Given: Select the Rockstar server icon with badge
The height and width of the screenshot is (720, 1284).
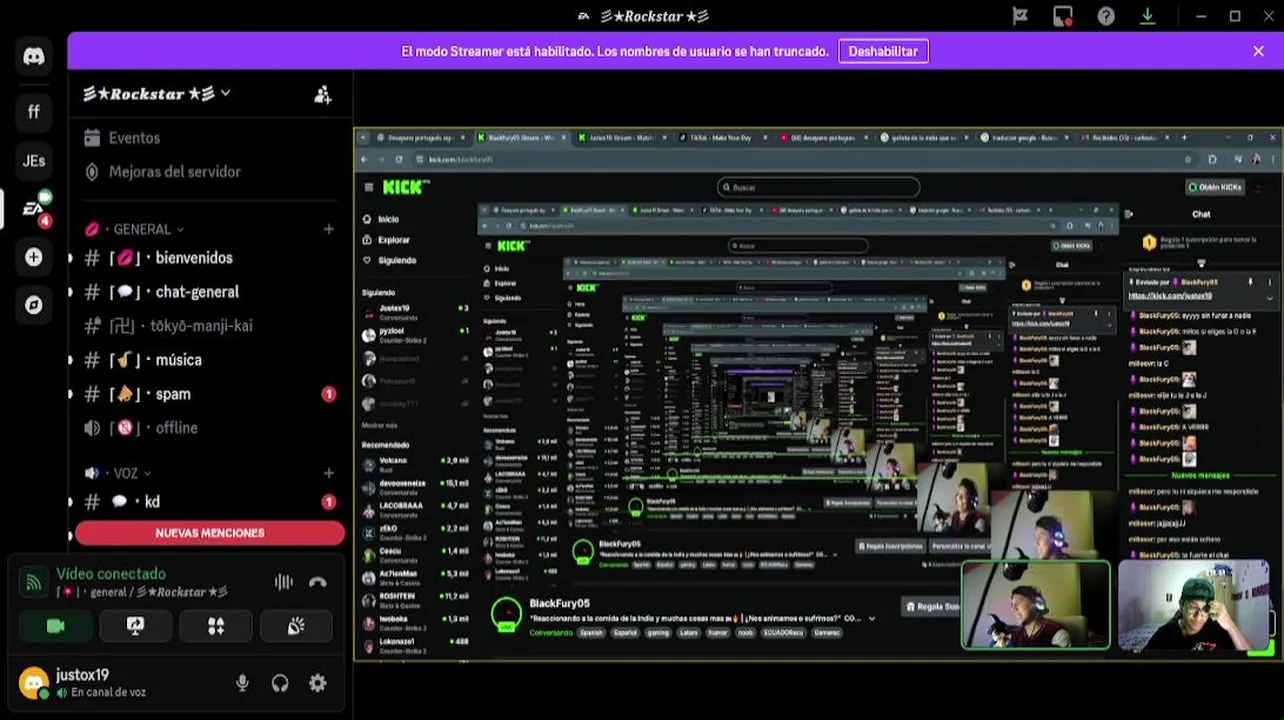Looking at the screenshot, I should tap(34, 208).
